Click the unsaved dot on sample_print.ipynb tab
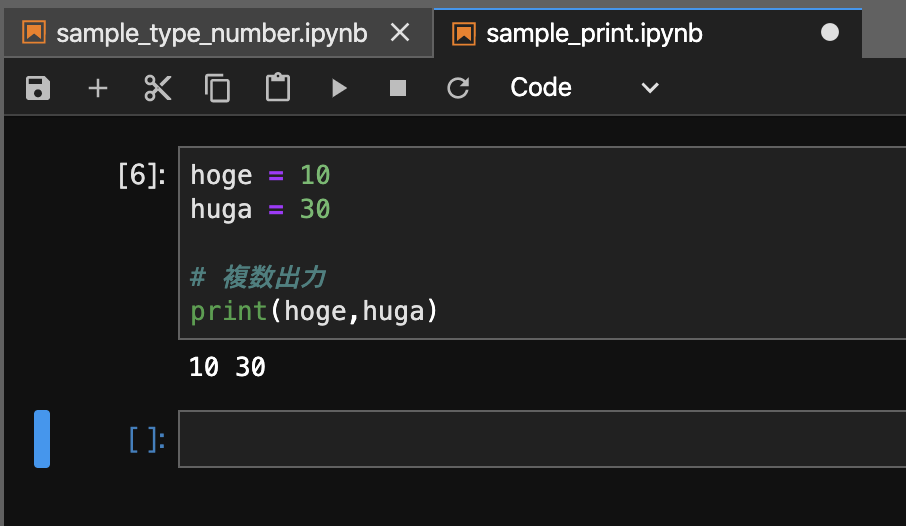Screen dimensions: 906x526 830,32
